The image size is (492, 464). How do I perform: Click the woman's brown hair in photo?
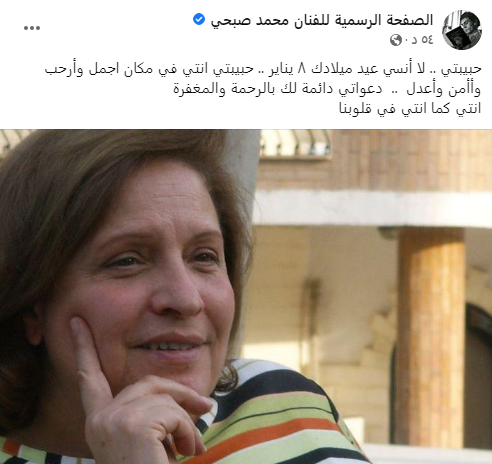coord(67,187)
